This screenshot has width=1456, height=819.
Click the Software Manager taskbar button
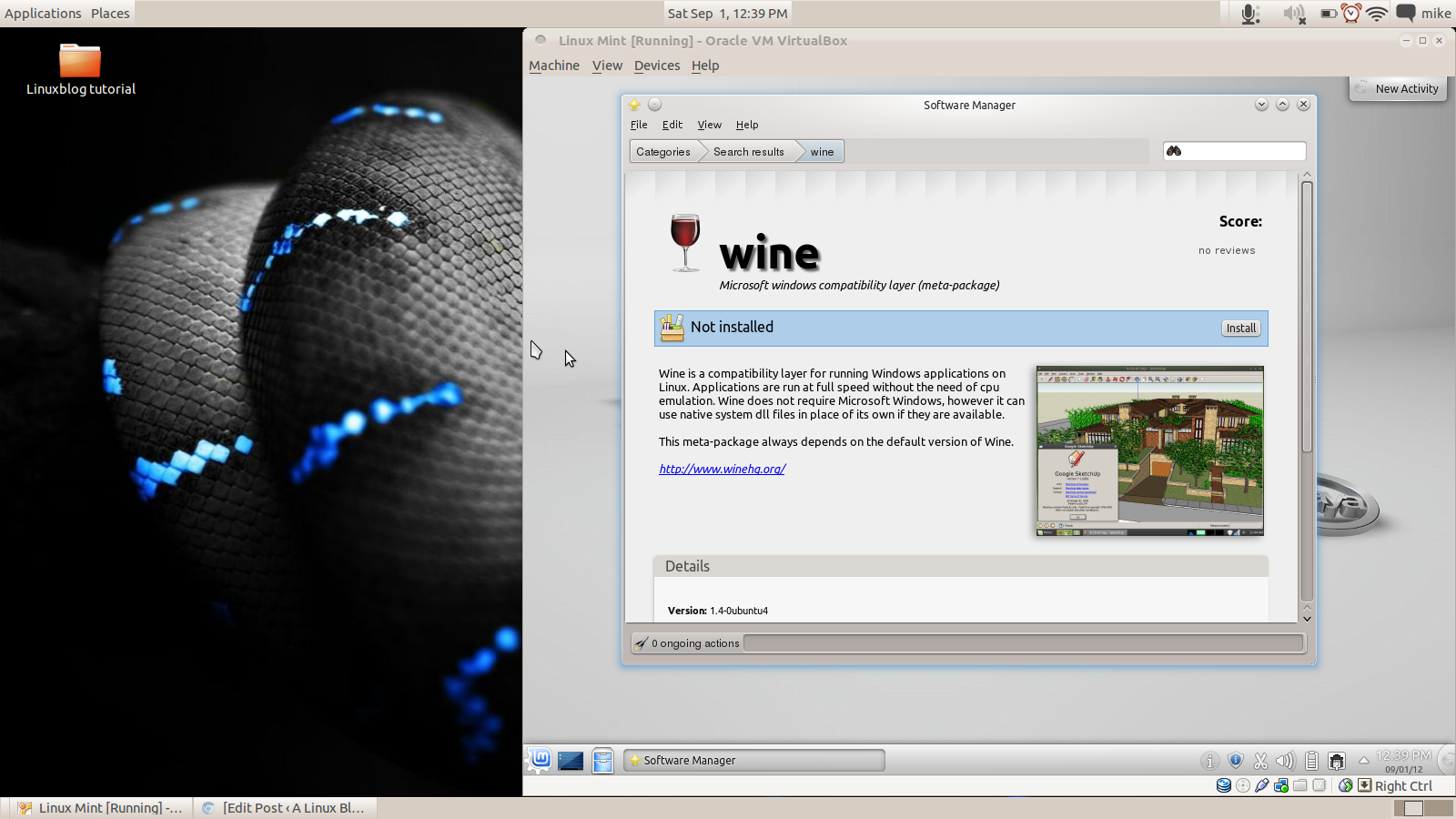pos(754,760)
